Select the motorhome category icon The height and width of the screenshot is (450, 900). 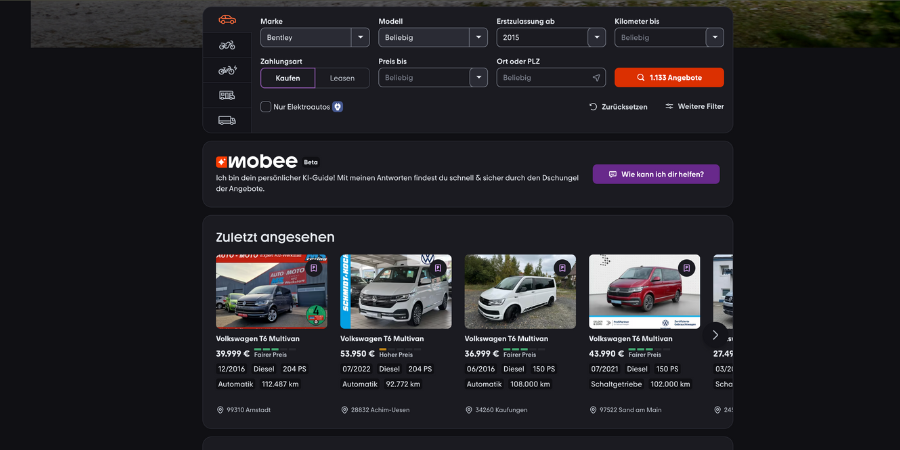(x=227, y=95)
